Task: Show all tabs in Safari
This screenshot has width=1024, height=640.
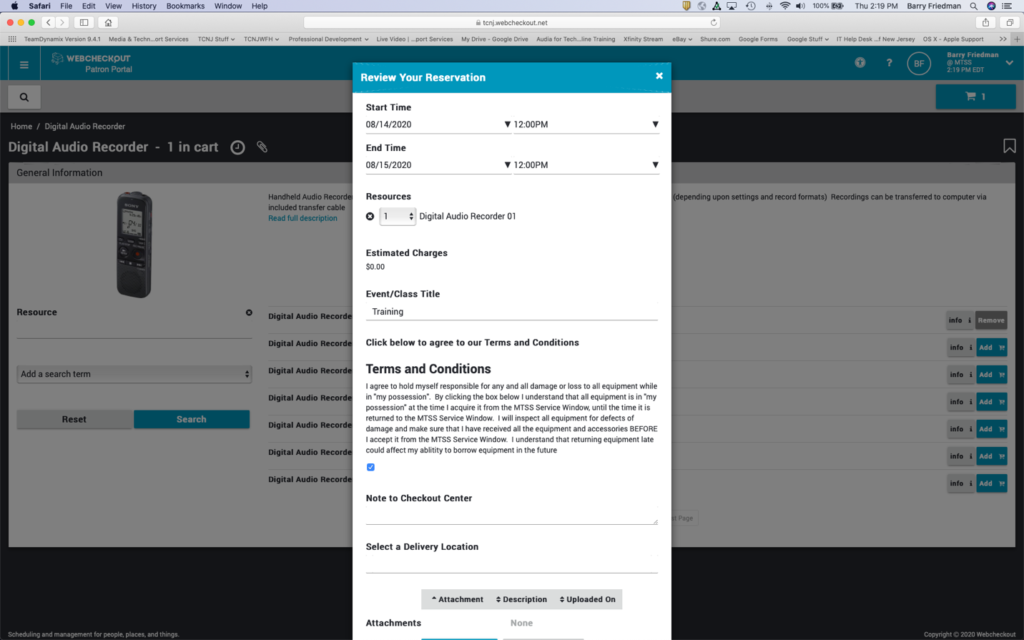Action: pyautogui.click(x=1010, y=22)
